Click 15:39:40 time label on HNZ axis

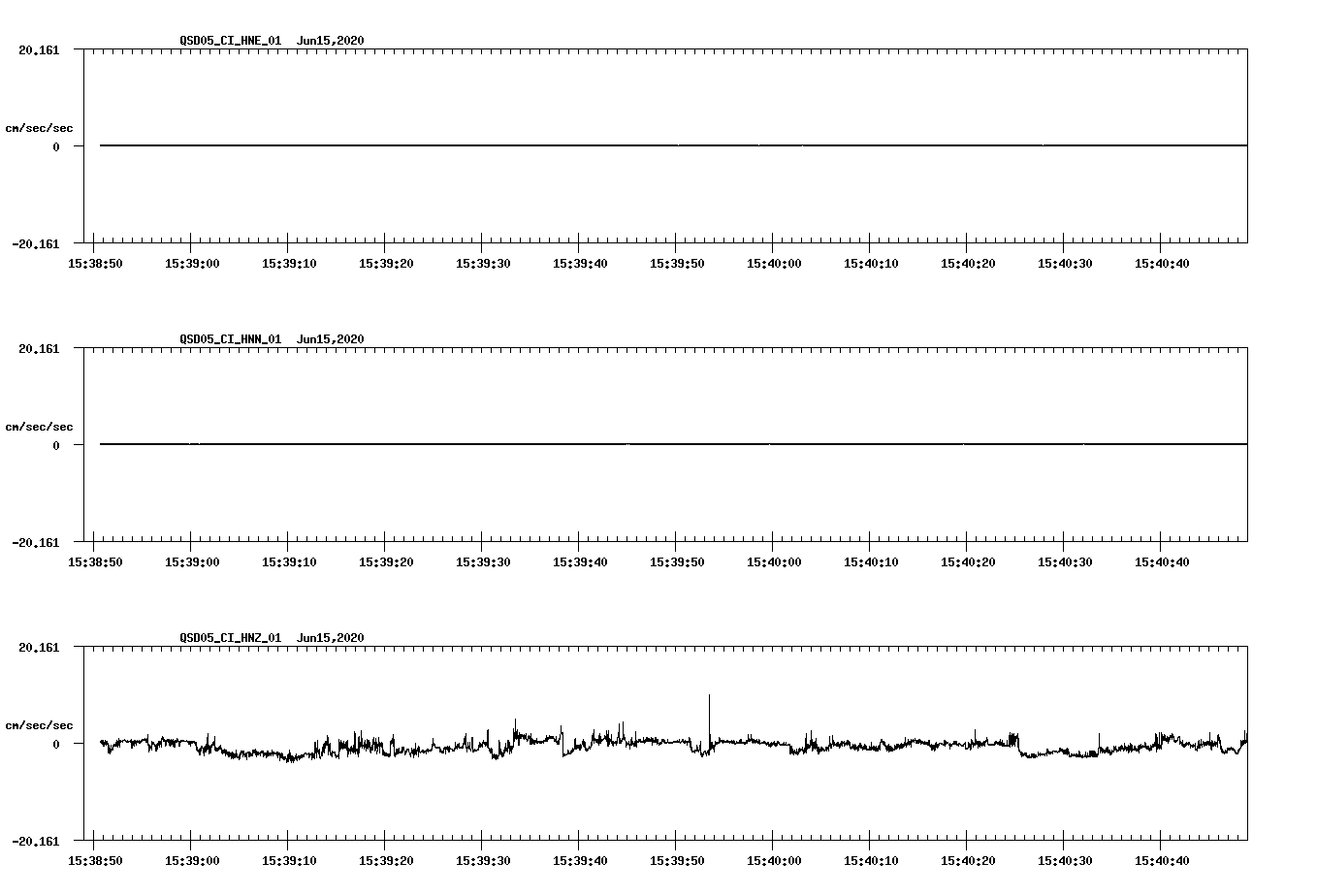[580, 861]
